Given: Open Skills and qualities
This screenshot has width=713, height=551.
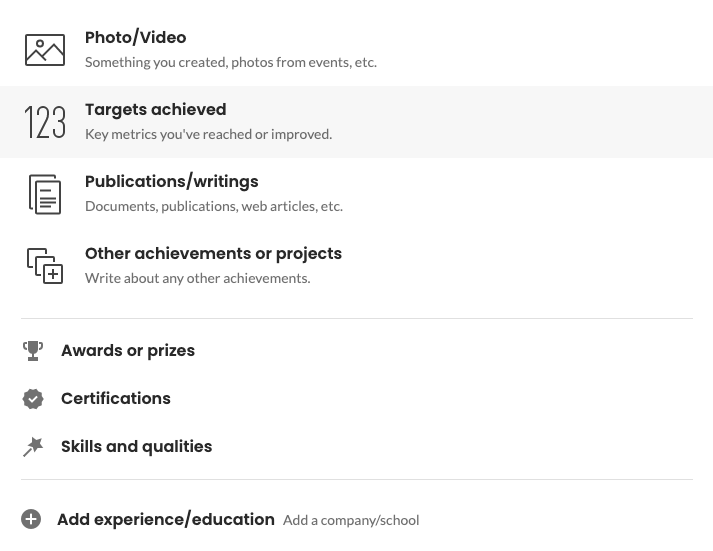Looking at the screenshot, I should tap(136, 446).
